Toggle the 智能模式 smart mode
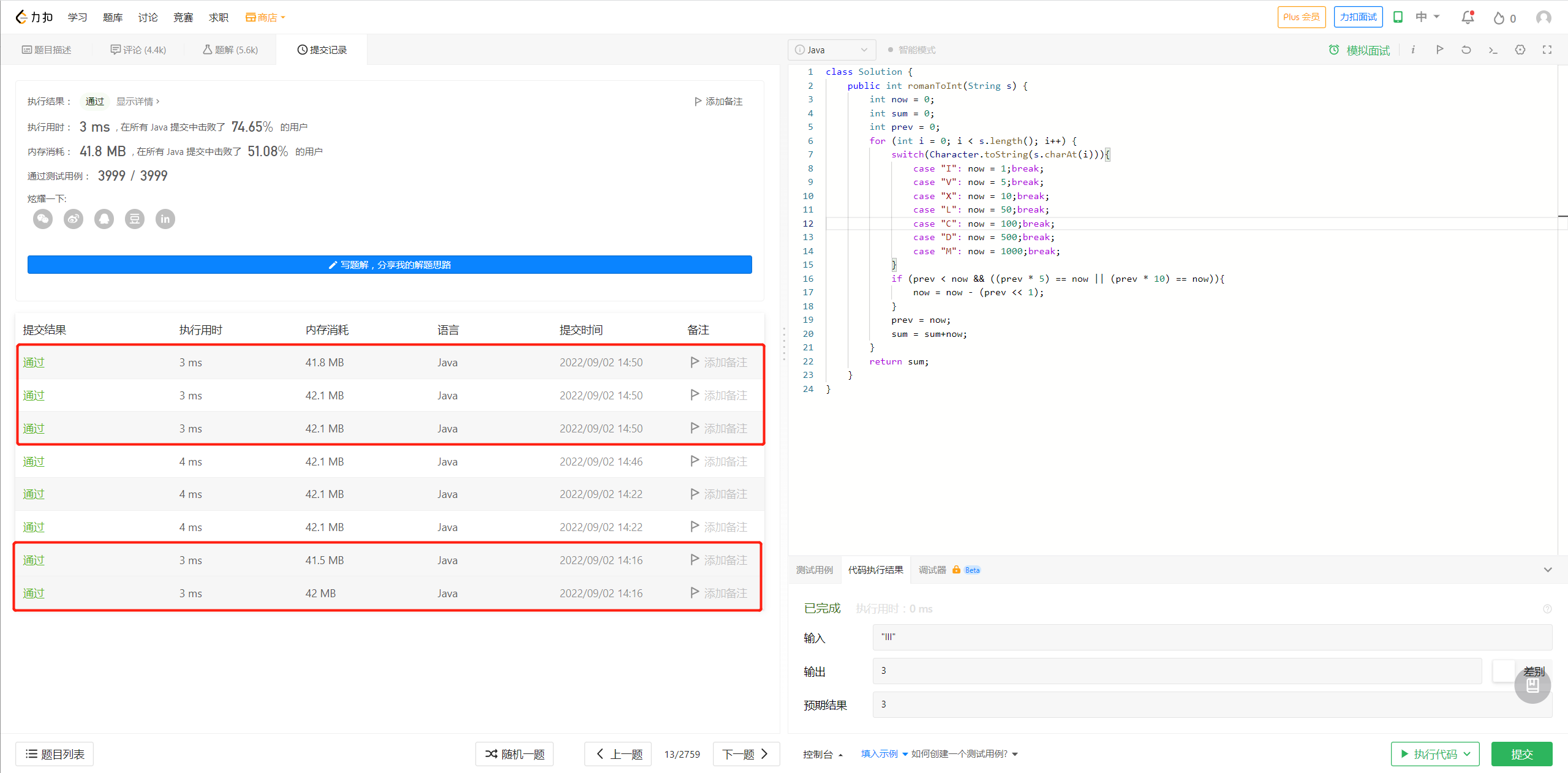Viewport: 1568px width, 773px height. [911, 50]
